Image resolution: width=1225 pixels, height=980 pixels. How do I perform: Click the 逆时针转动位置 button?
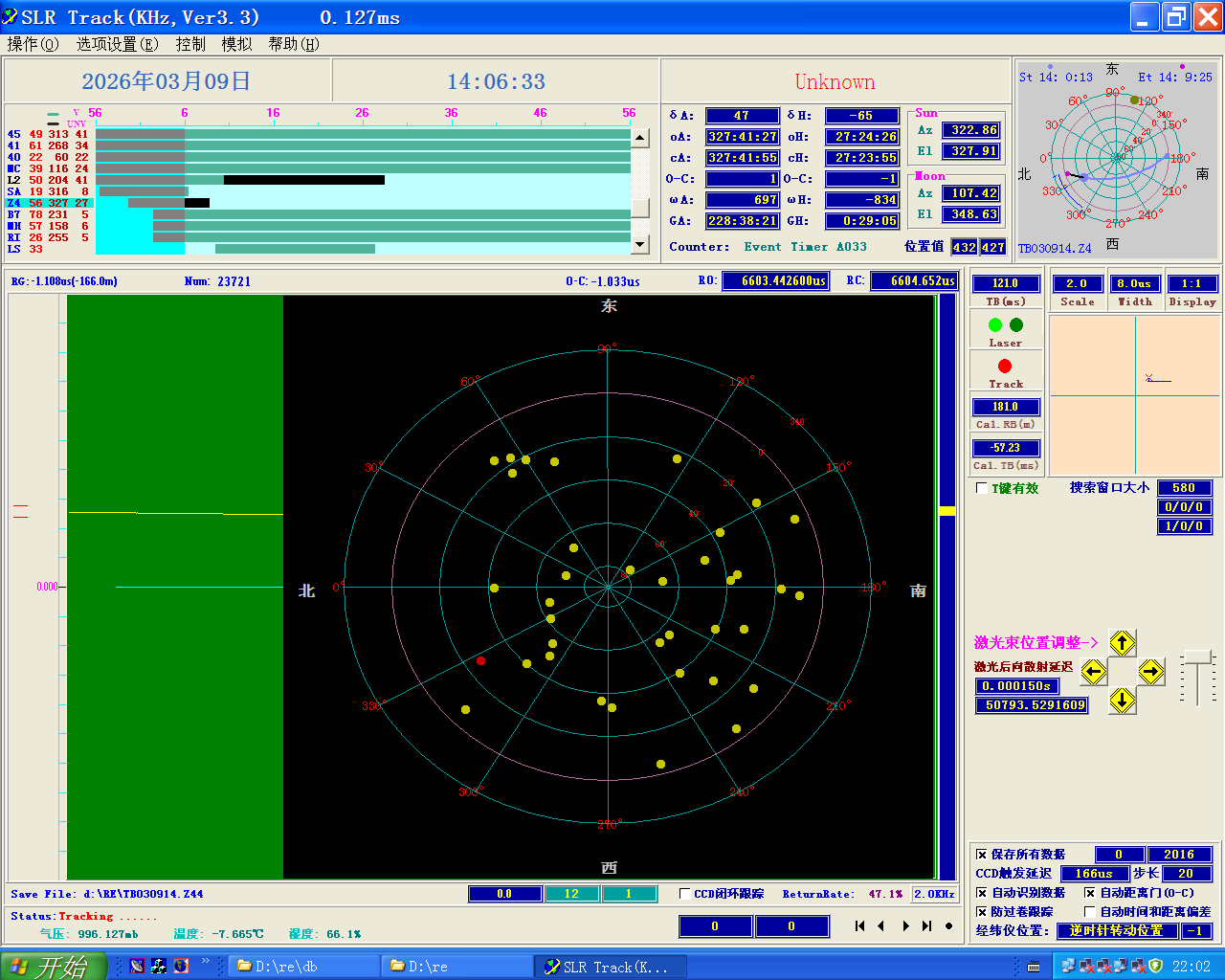pyautogui.click(x=1116, y=931)
